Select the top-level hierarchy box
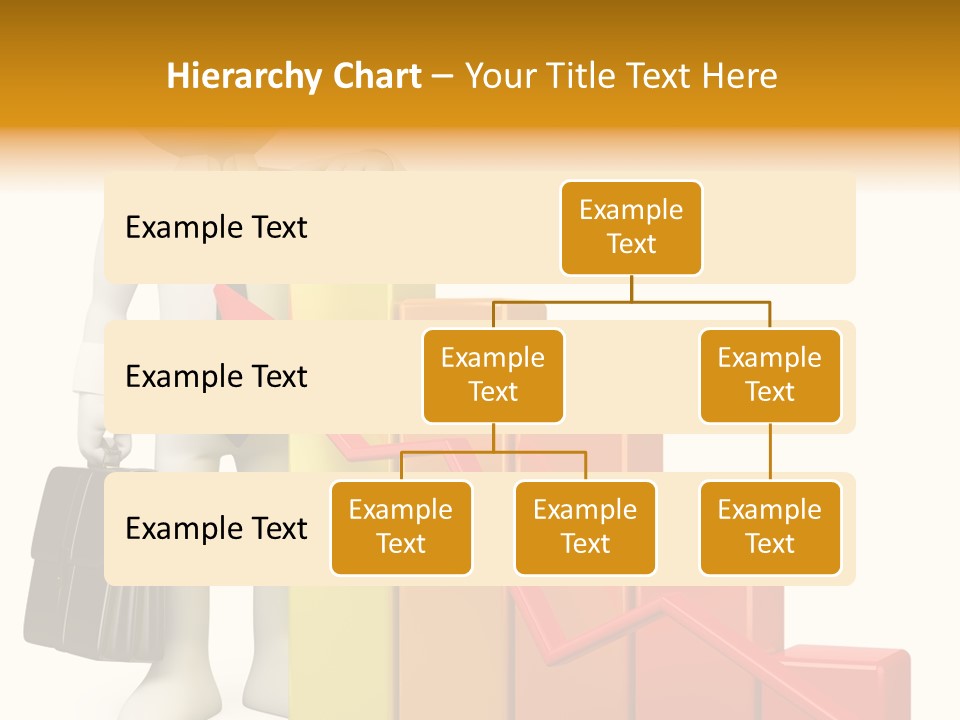Image resolution: width=960 pixels, height=720 pixels. point(631,228)
